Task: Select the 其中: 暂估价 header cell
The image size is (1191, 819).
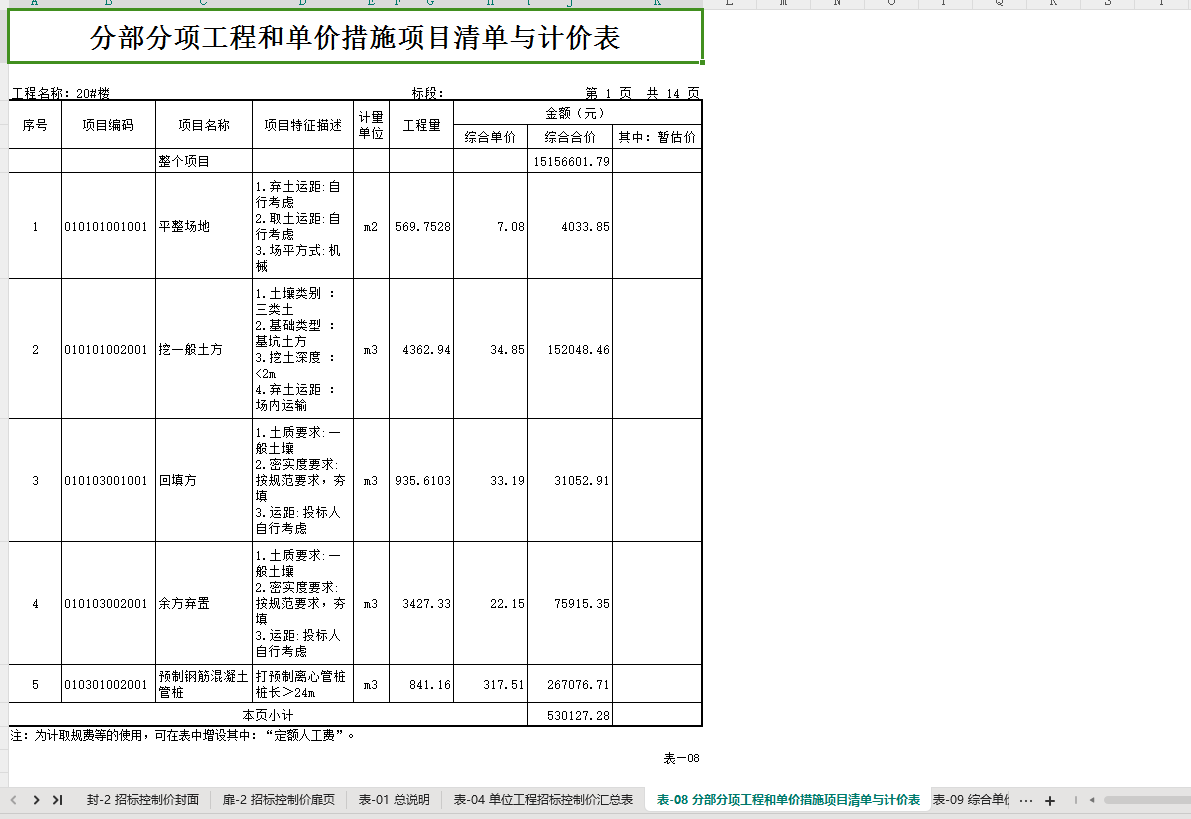Action: point(657,137)
